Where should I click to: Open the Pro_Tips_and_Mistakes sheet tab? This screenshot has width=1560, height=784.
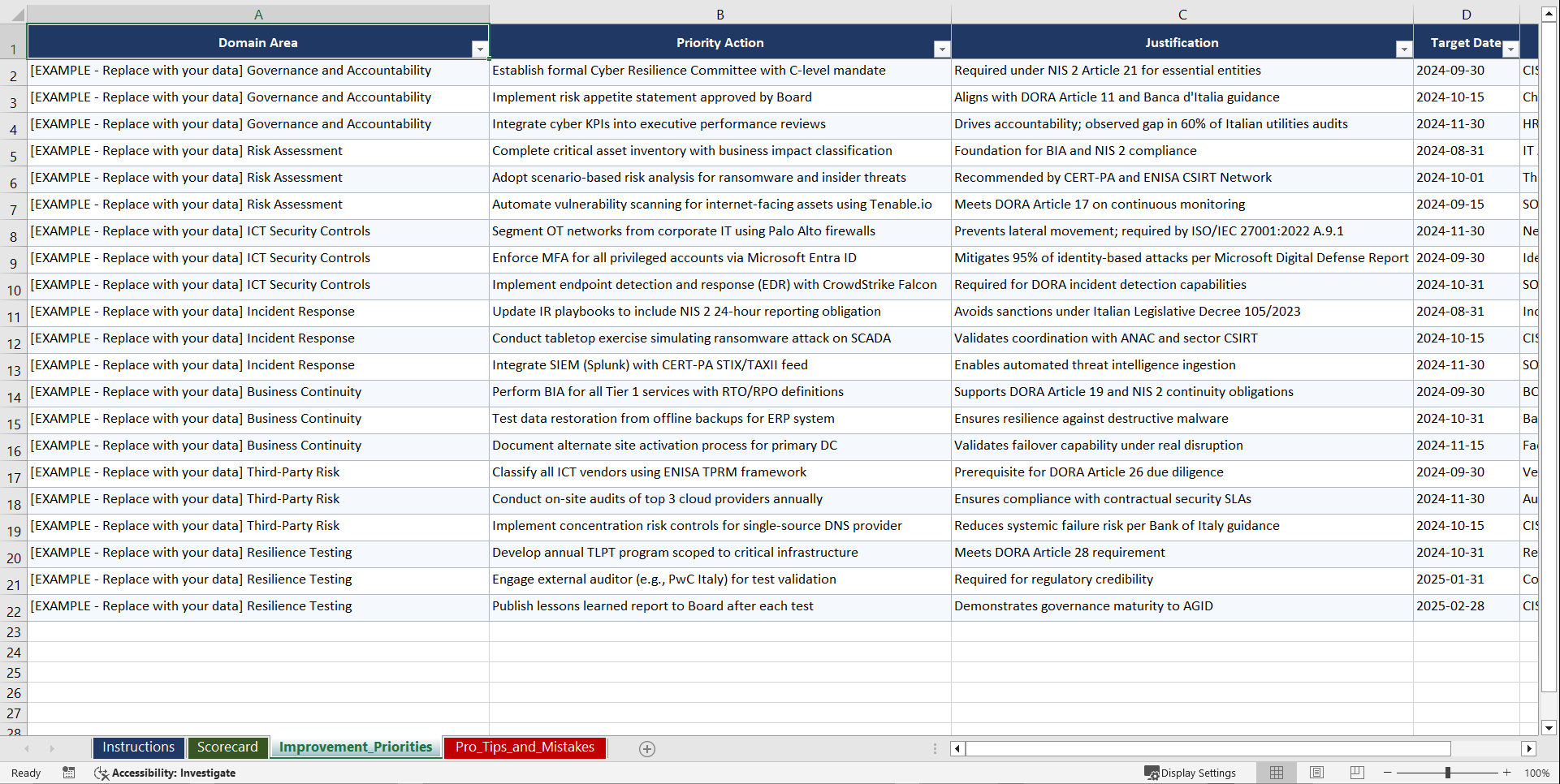tap(525, 747)
